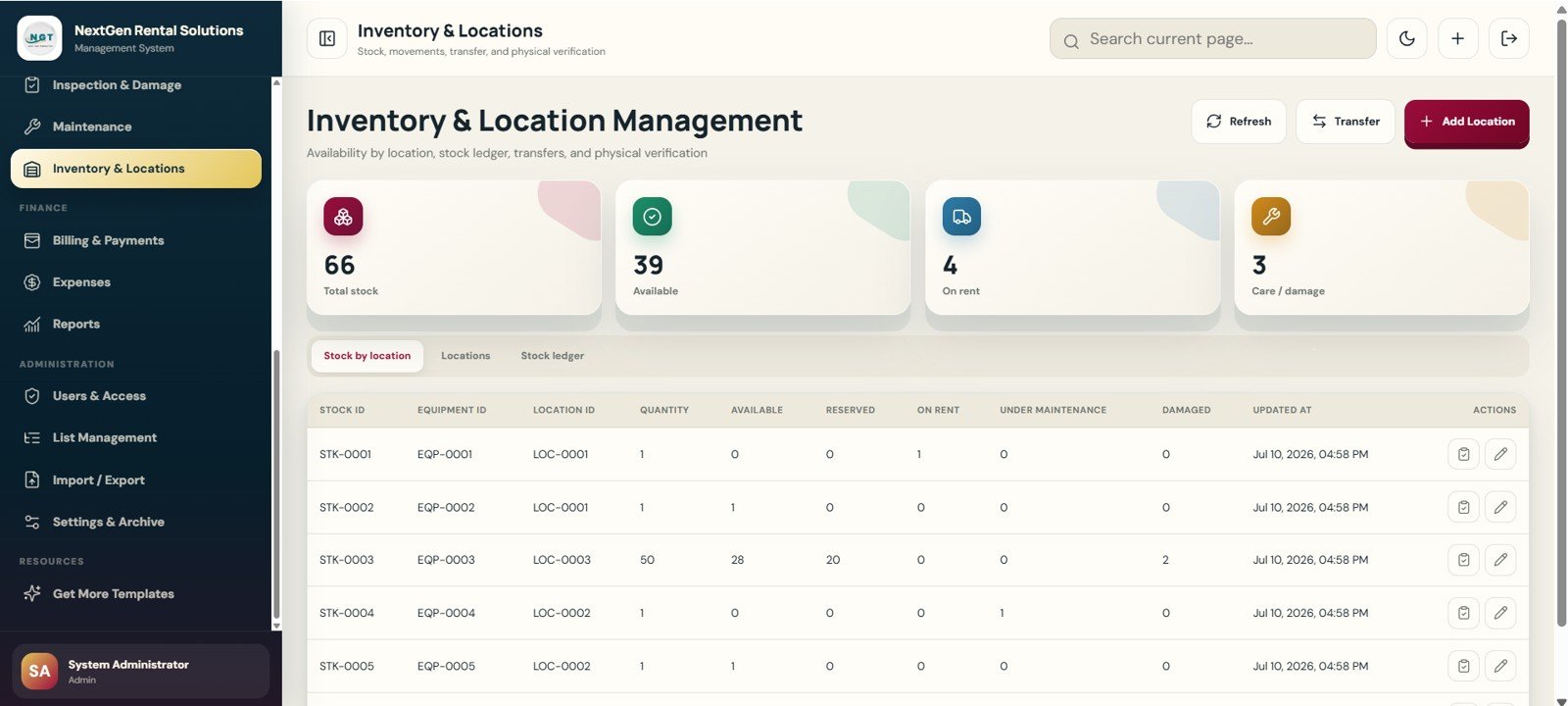Click the LOC-0003 location cell

pyautogui.click(x=562, y=560)
